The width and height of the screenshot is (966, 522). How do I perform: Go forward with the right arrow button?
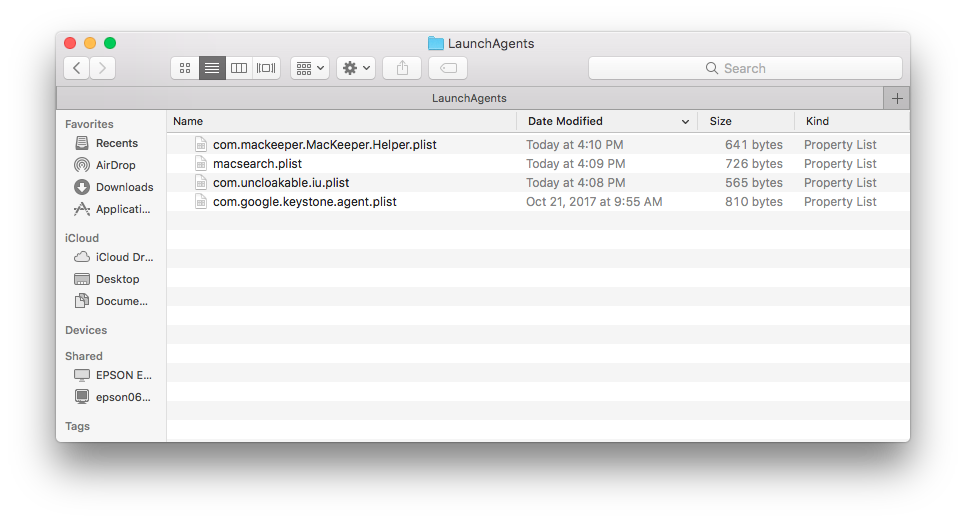(102, 68)
